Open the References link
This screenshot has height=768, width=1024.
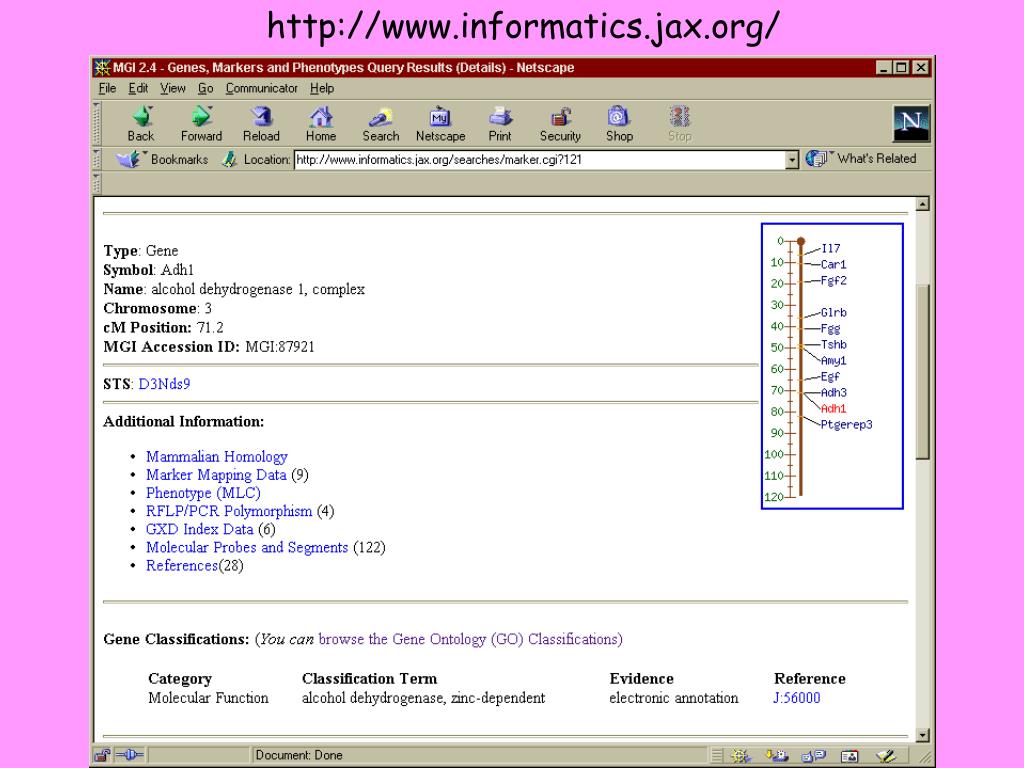pos(182,566)
